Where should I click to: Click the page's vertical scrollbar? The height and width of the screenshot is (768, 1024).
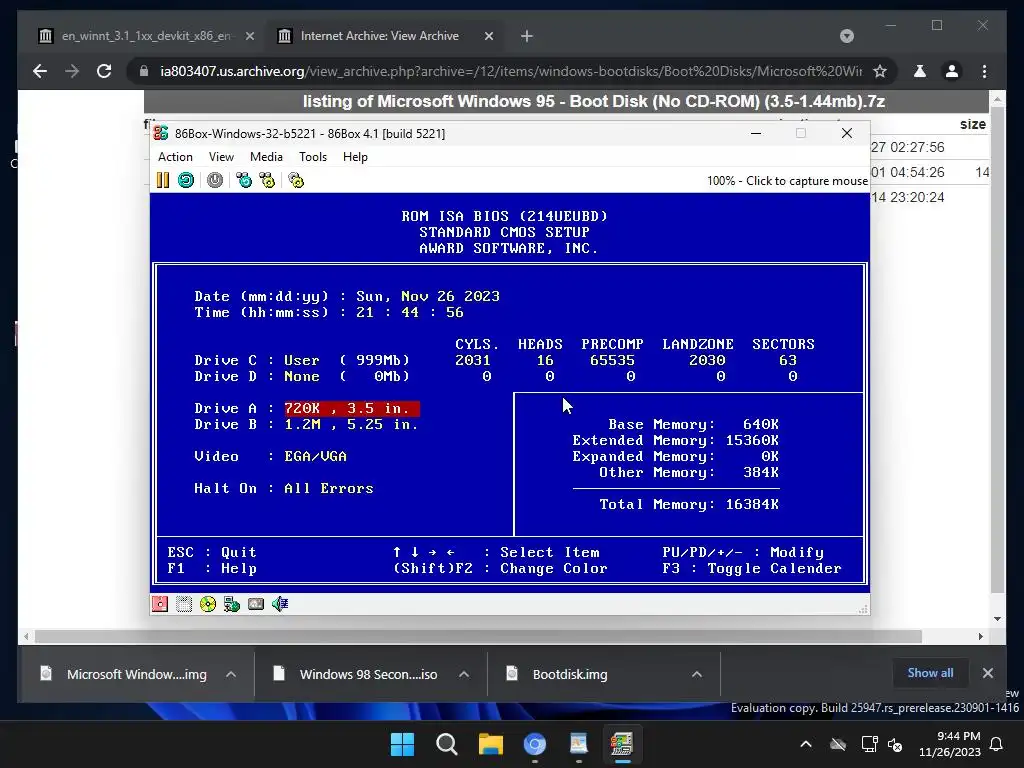997,350
